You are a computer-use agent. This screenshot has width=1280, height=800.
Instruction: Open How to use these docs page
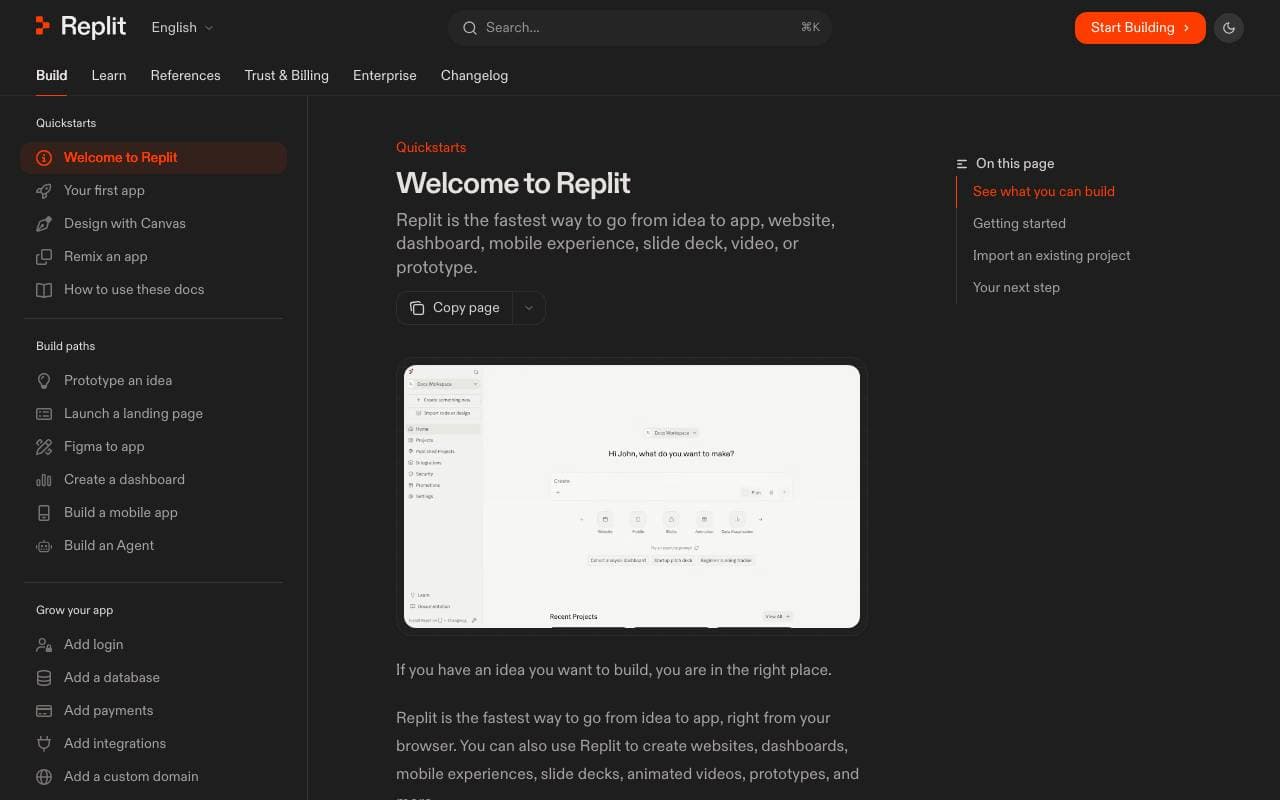point(154,290)
